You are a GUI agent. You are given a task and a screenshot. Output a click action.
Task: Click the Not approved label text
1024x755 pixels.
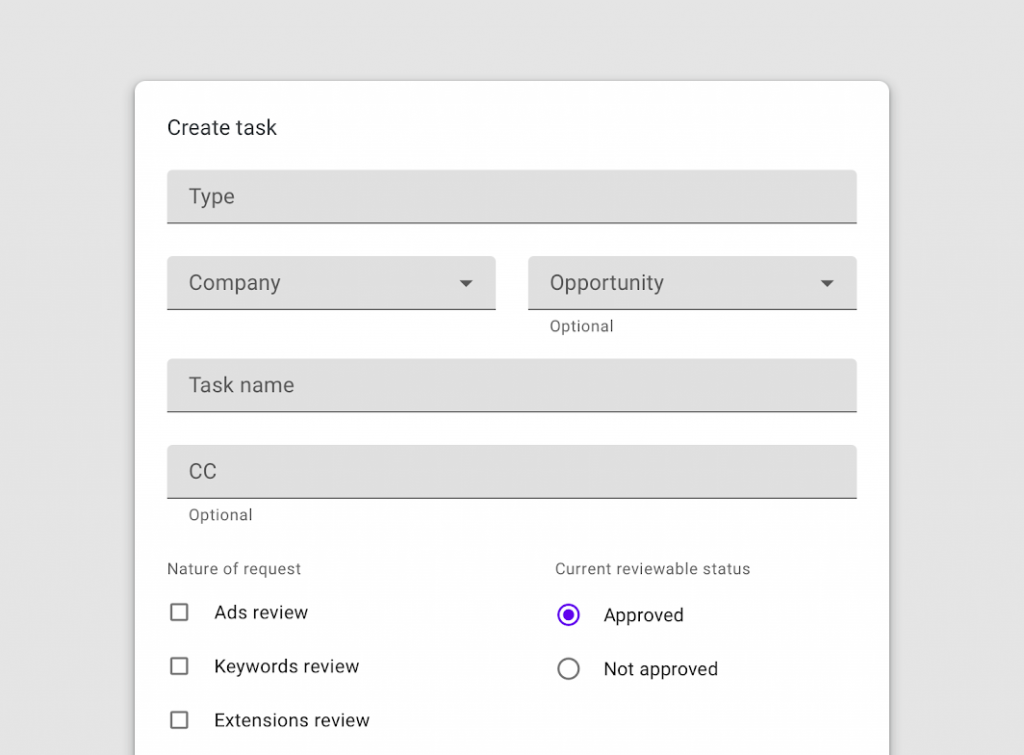[x=661, y=670]
